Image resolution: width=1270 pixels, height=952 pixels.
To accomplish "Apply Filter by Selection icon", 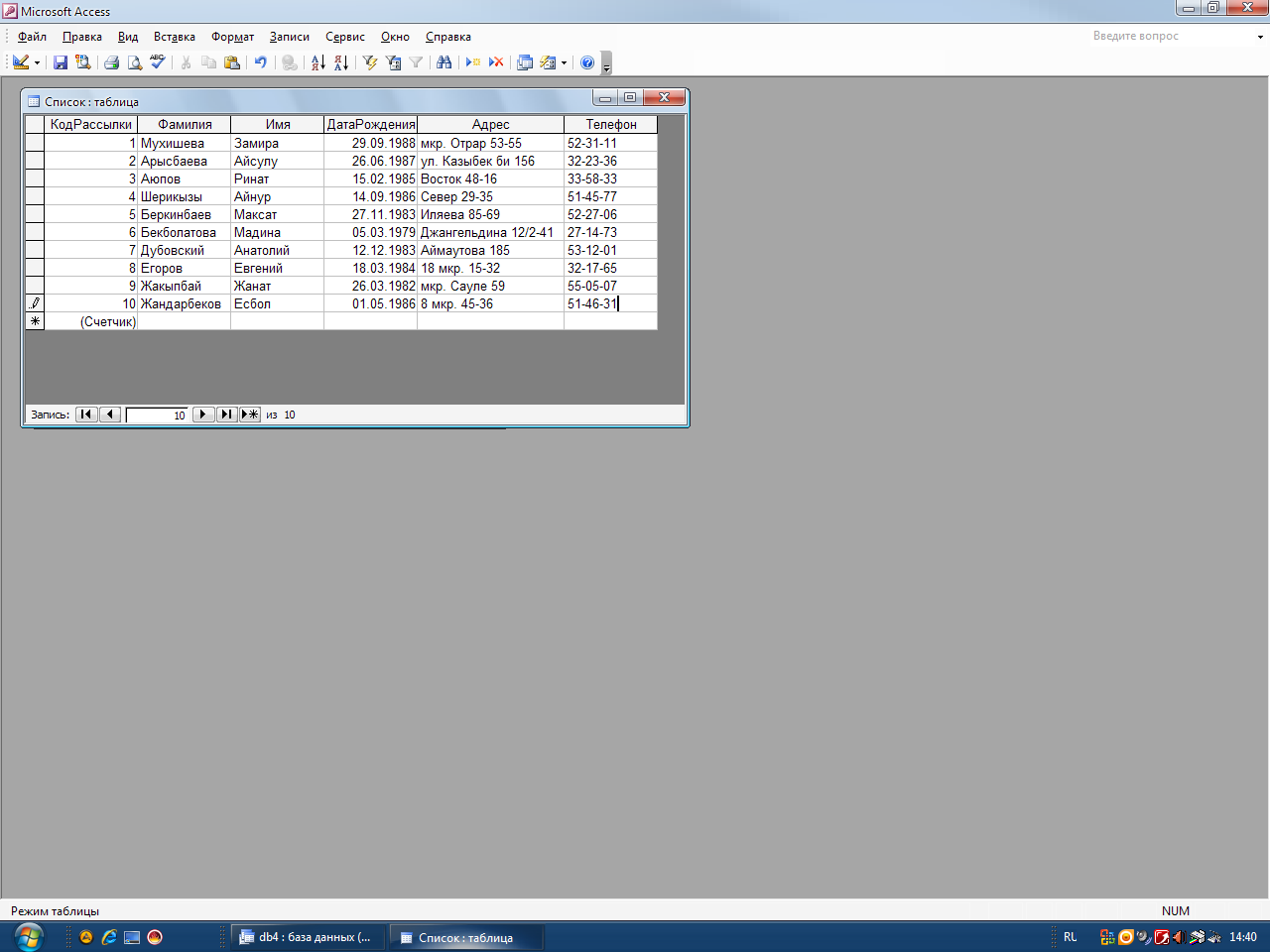I will point(370,62).
